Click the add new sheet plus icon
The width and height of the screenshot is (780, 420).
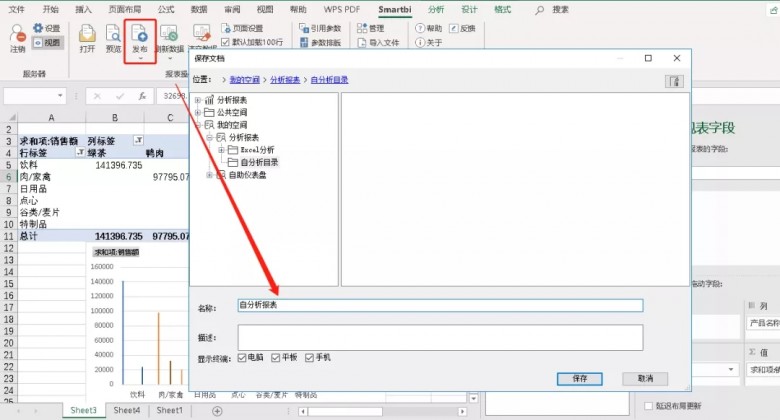217,411
